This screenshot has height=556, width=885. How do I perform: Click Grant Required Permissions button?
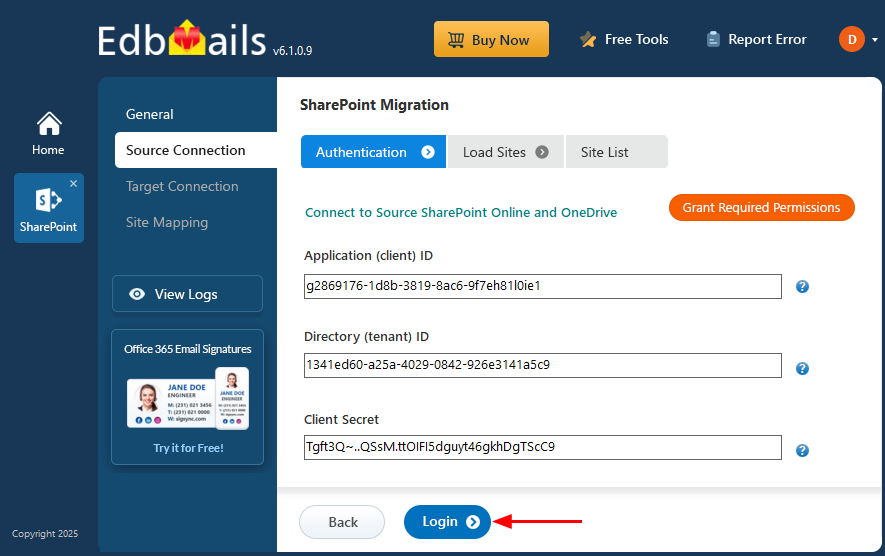pos(761,208)
